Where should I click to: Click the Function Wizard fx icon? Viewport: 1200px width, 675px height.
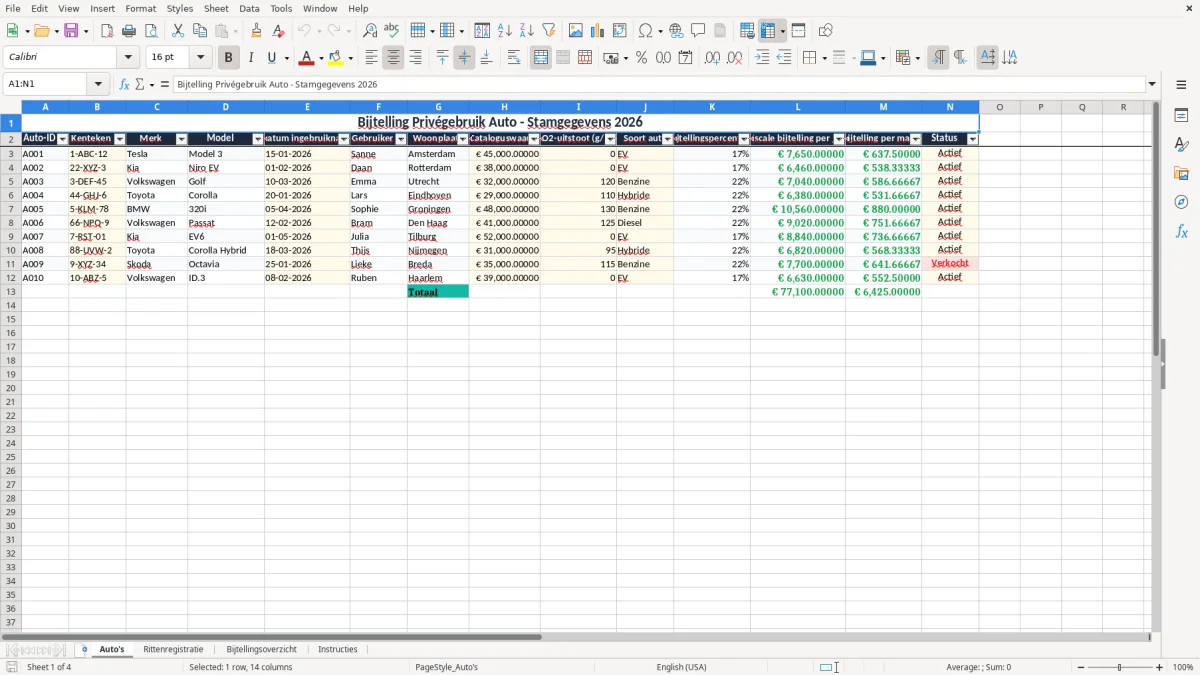tap(124, 84)
